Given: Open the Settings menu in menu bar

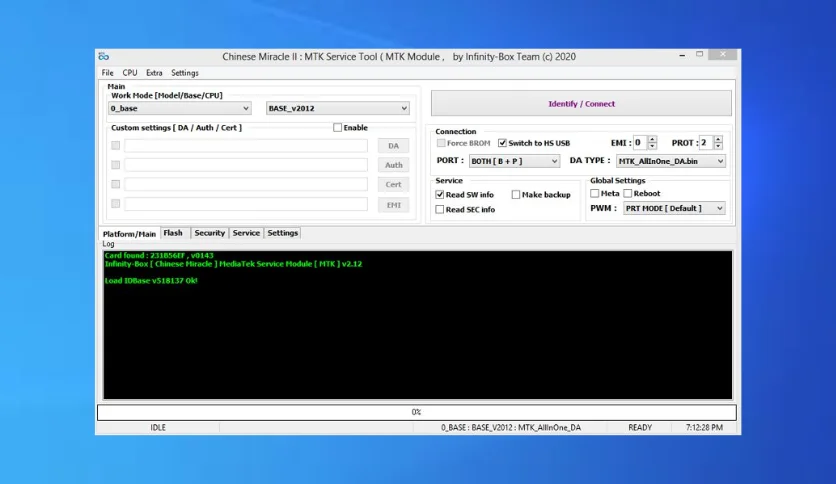Looking at the screenshot, I should click(184, 72).
